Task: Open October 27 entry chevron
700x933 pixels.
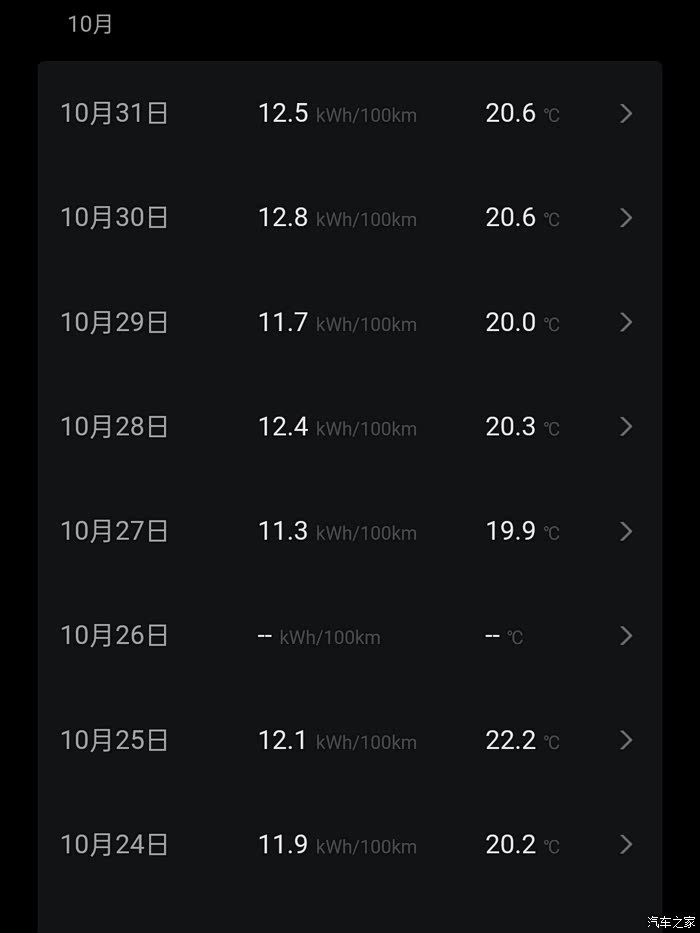Action: [x=626, y=531]
